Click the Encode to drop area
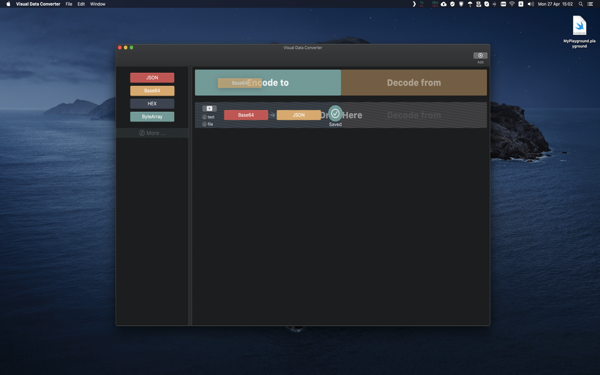The height and width of the screenshot is (375, 600). click(268, 83)
